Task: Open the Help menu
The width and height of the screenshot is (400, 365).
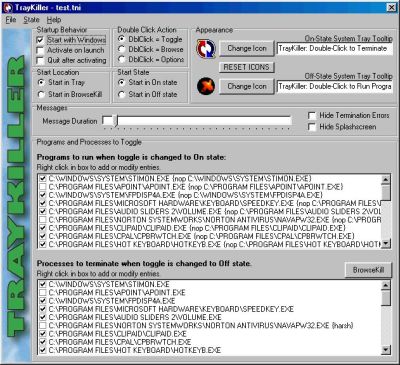Action: coord(54,20)
